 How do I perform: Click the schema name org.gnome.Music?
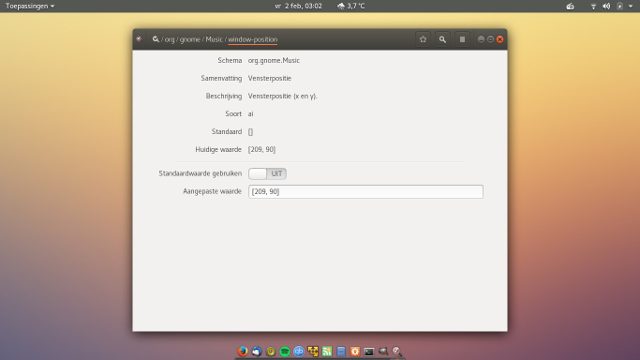(x=274, y=60)
